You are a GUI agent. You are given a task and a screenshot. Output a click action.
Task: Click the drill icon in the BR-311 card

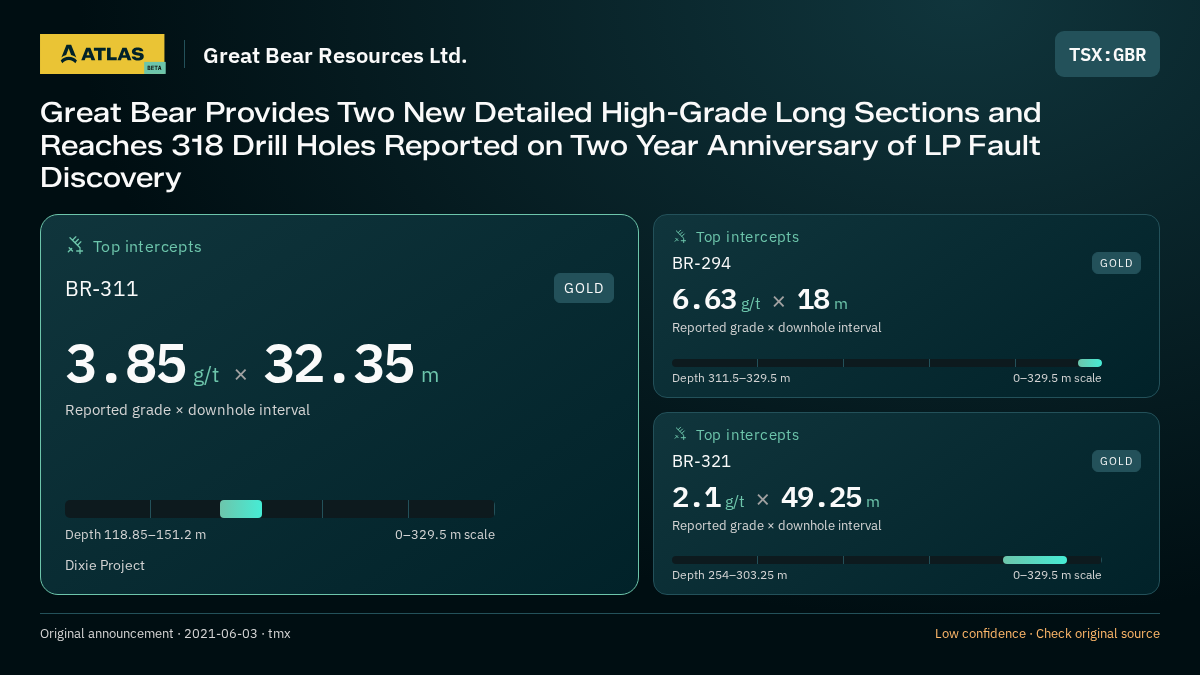tap(75, 246)
